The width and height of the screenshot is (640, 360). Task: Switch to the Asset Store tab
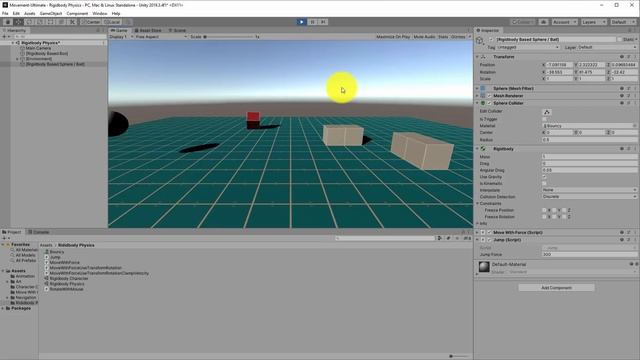(x=148, y=31)
